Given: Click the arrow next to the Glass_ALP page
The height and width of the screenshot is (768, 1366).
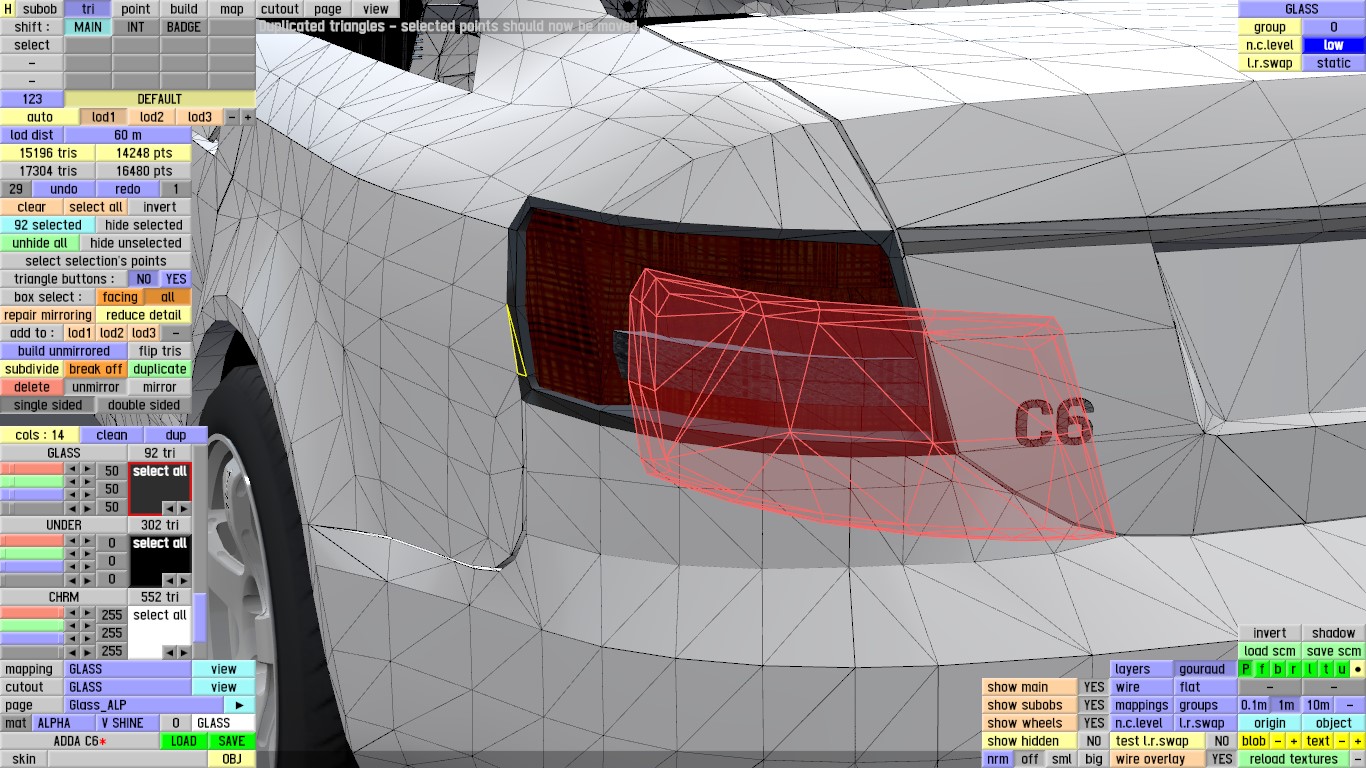Looking at the screenshot, I should click(240, 705).
